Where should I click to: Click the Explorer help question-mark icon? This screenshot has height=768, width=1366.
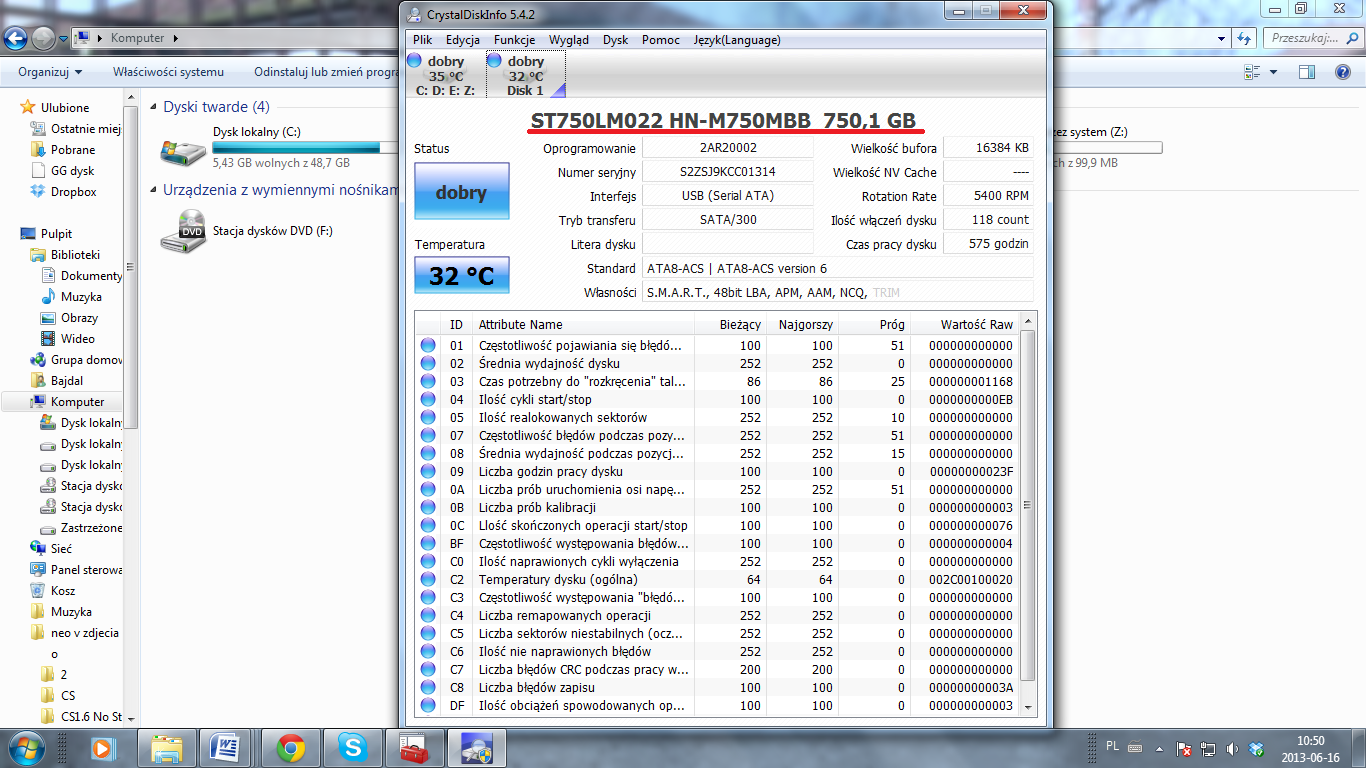pyautogui.click(x=1345, y=72)
